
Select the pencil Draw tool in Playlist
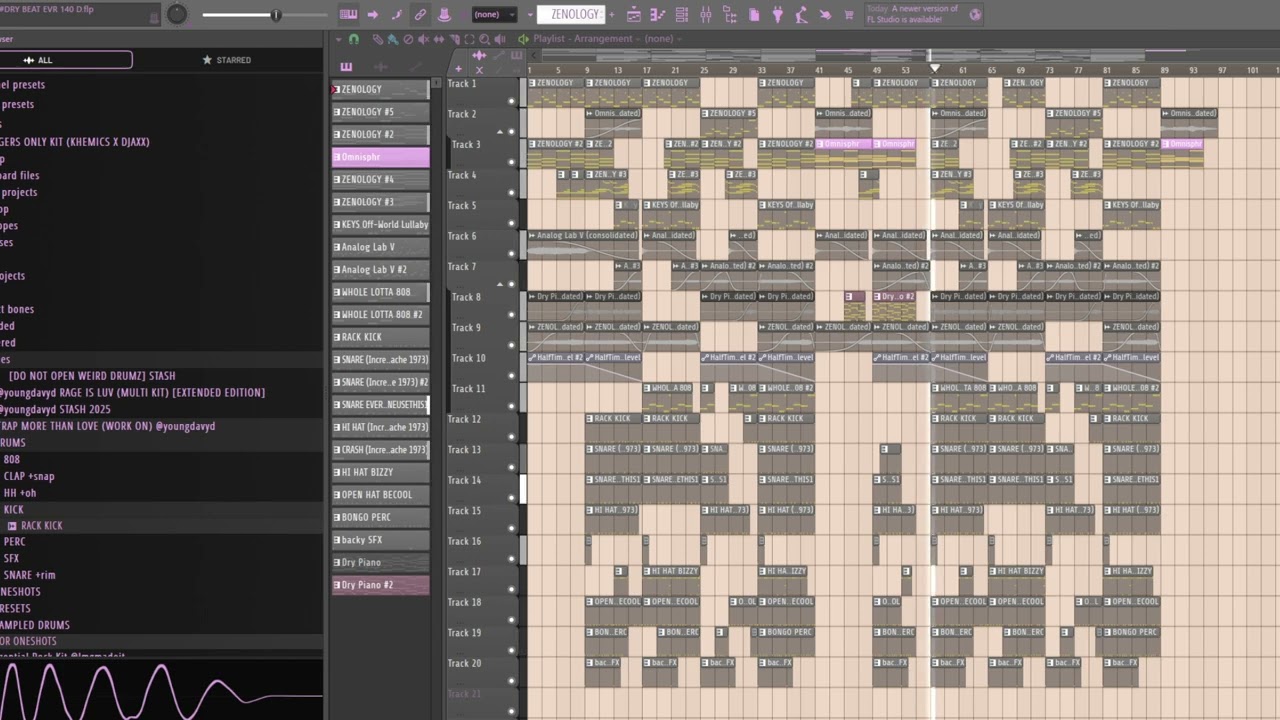[377, 39]
